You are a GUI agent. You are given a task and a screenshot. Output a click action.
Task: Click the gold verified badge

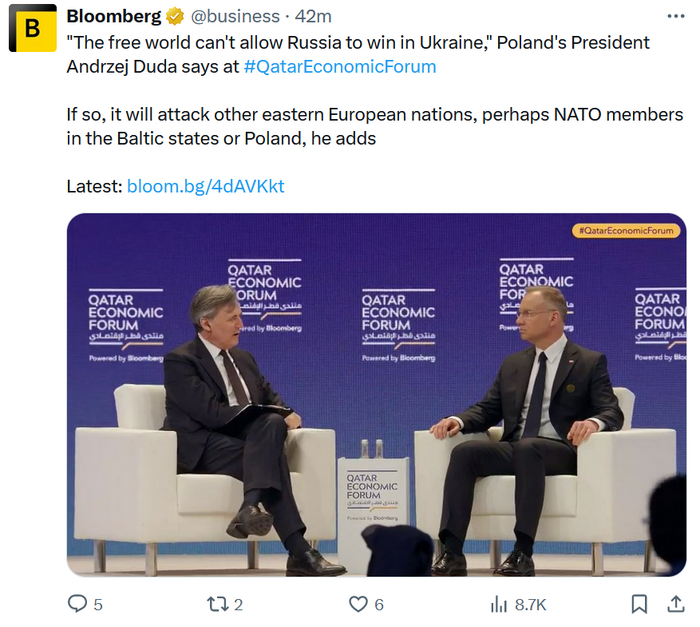174,17
